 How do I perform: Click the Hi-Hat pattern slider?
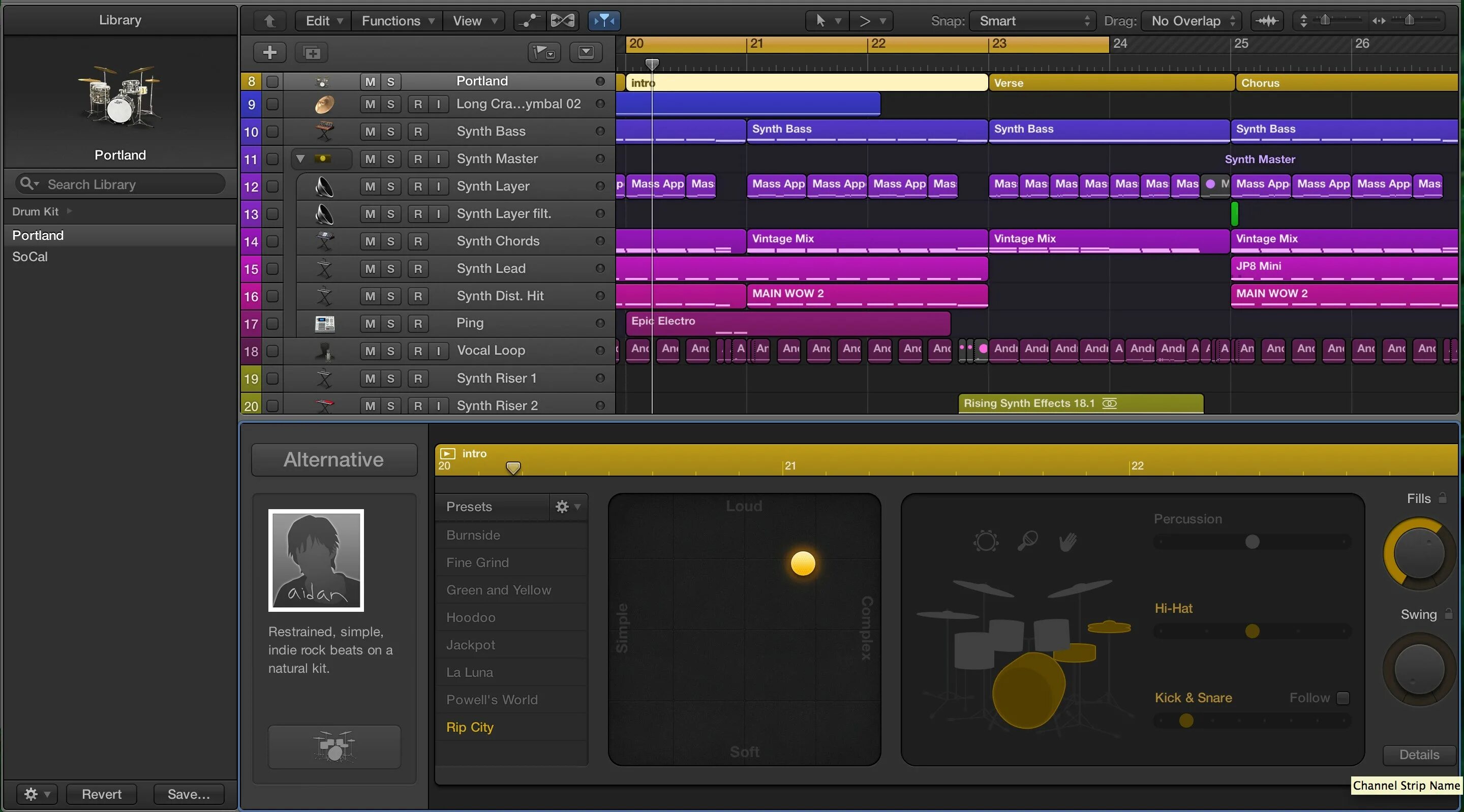[x=1252, y=631]
